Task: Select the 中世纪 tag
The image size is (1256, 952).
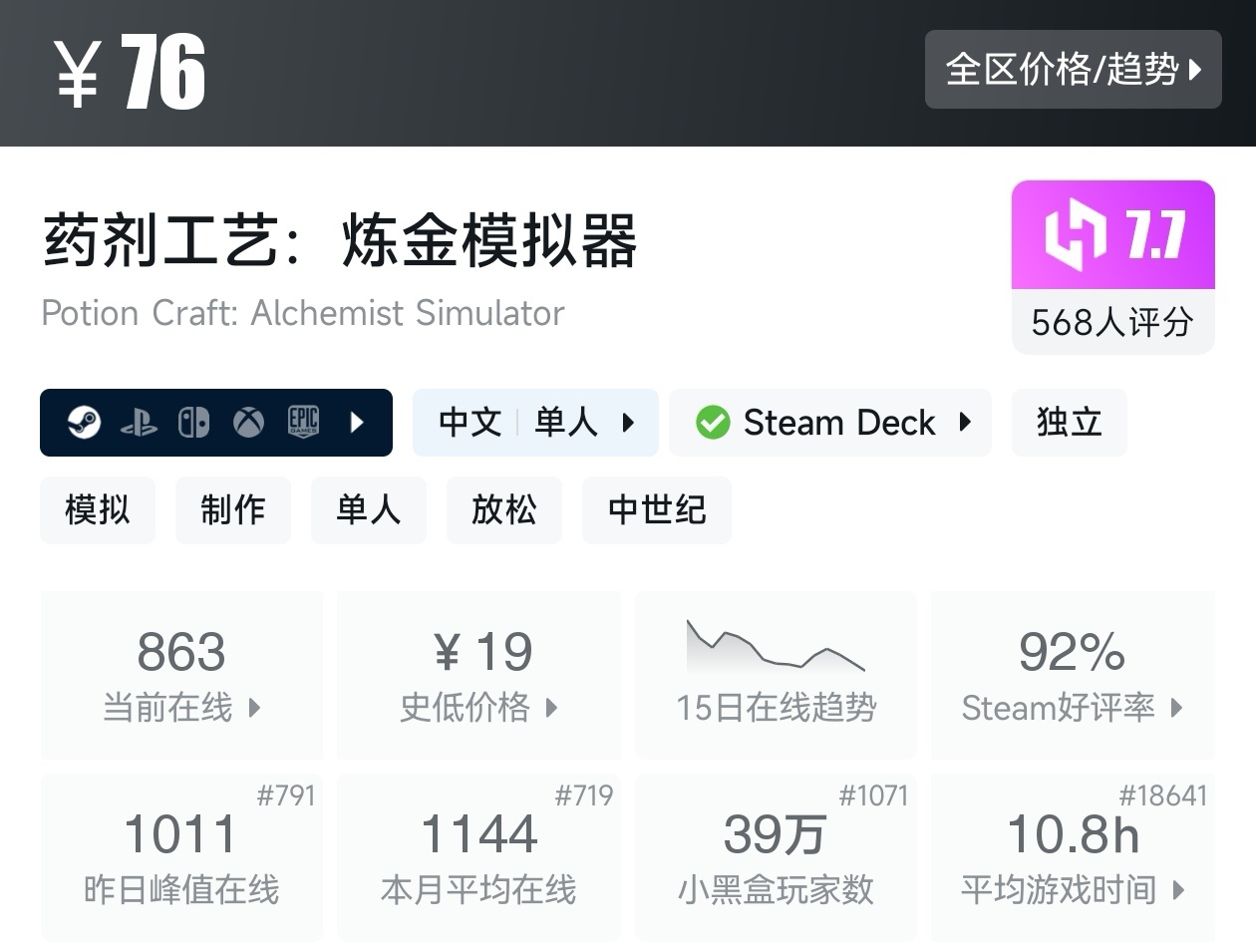Action: point(657,510)
